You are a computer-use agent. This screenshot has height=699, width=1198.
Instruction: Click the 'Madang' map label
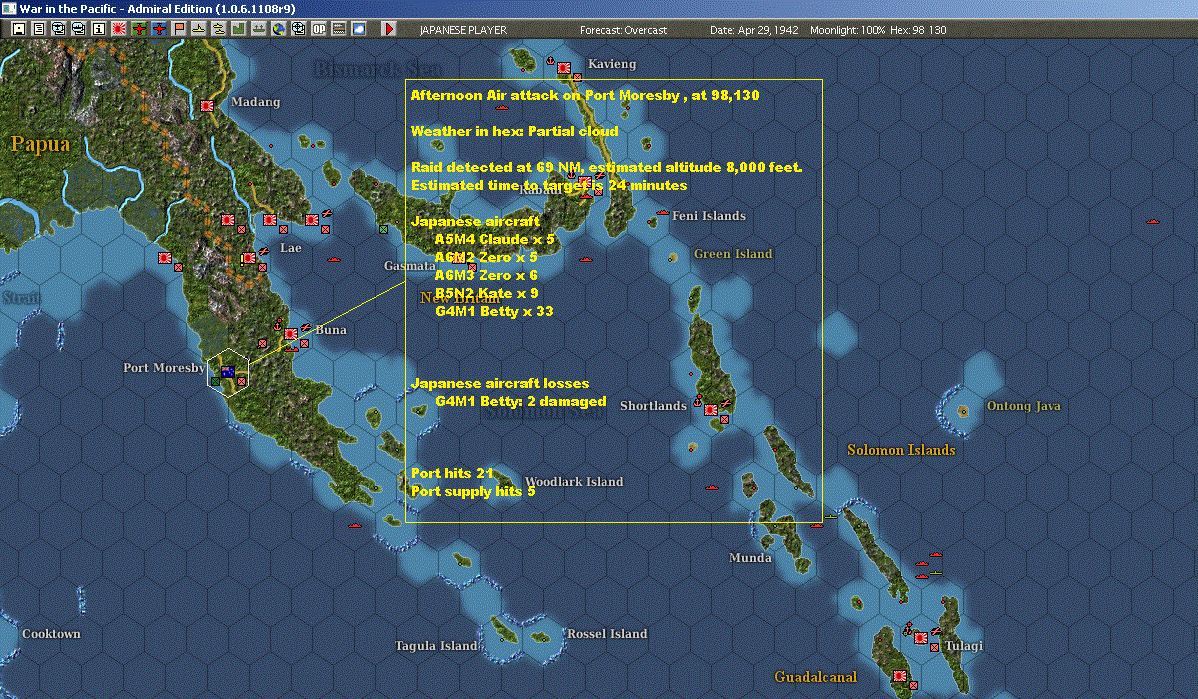255,102
